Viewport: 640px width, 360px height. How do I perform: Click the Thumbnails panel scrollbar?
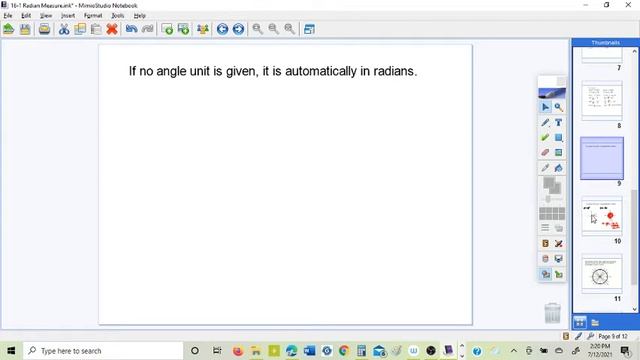[634, 238]
